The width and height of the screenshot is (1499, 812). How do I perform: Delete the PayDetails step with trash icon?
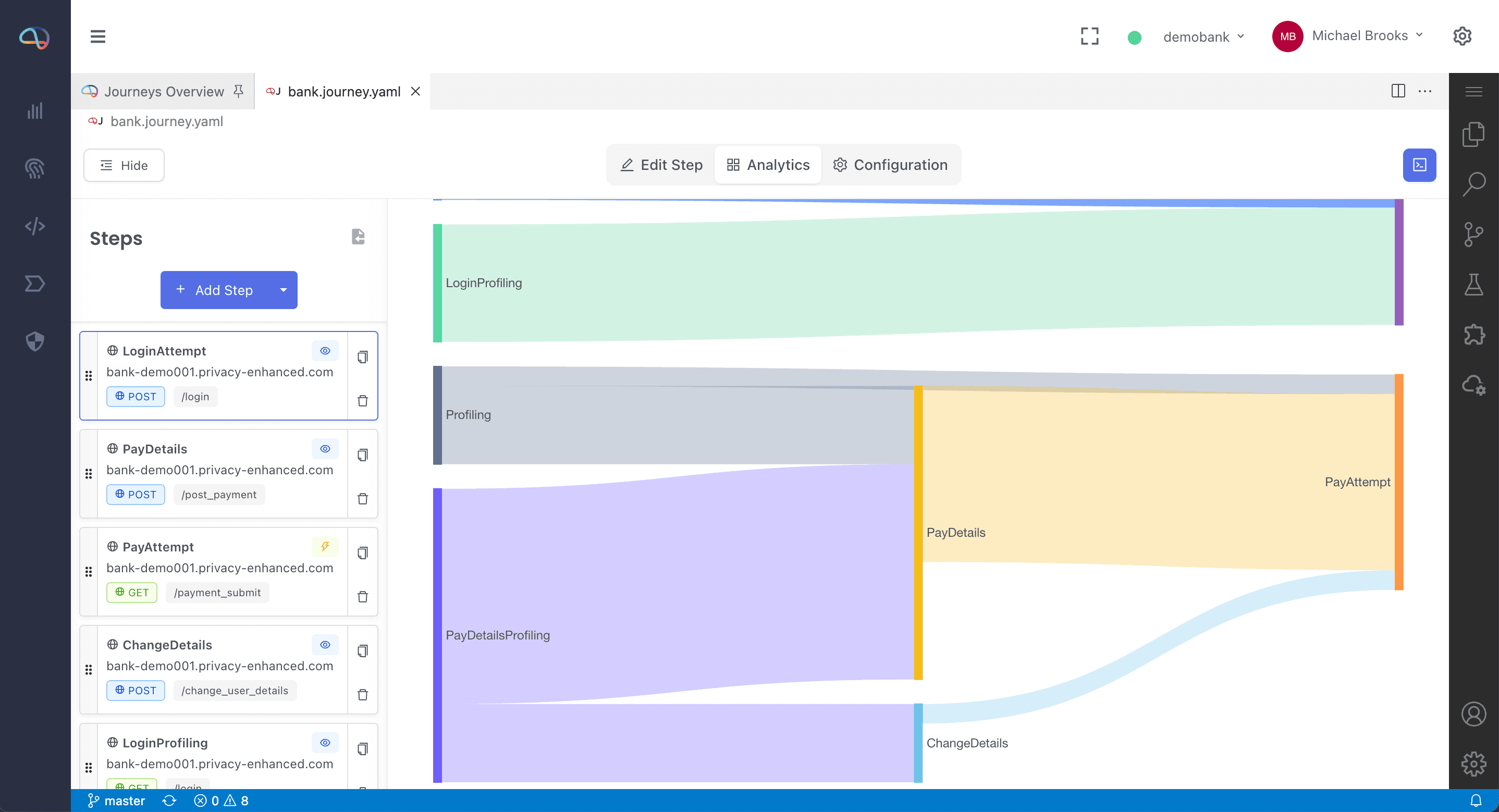coord(363,499)
